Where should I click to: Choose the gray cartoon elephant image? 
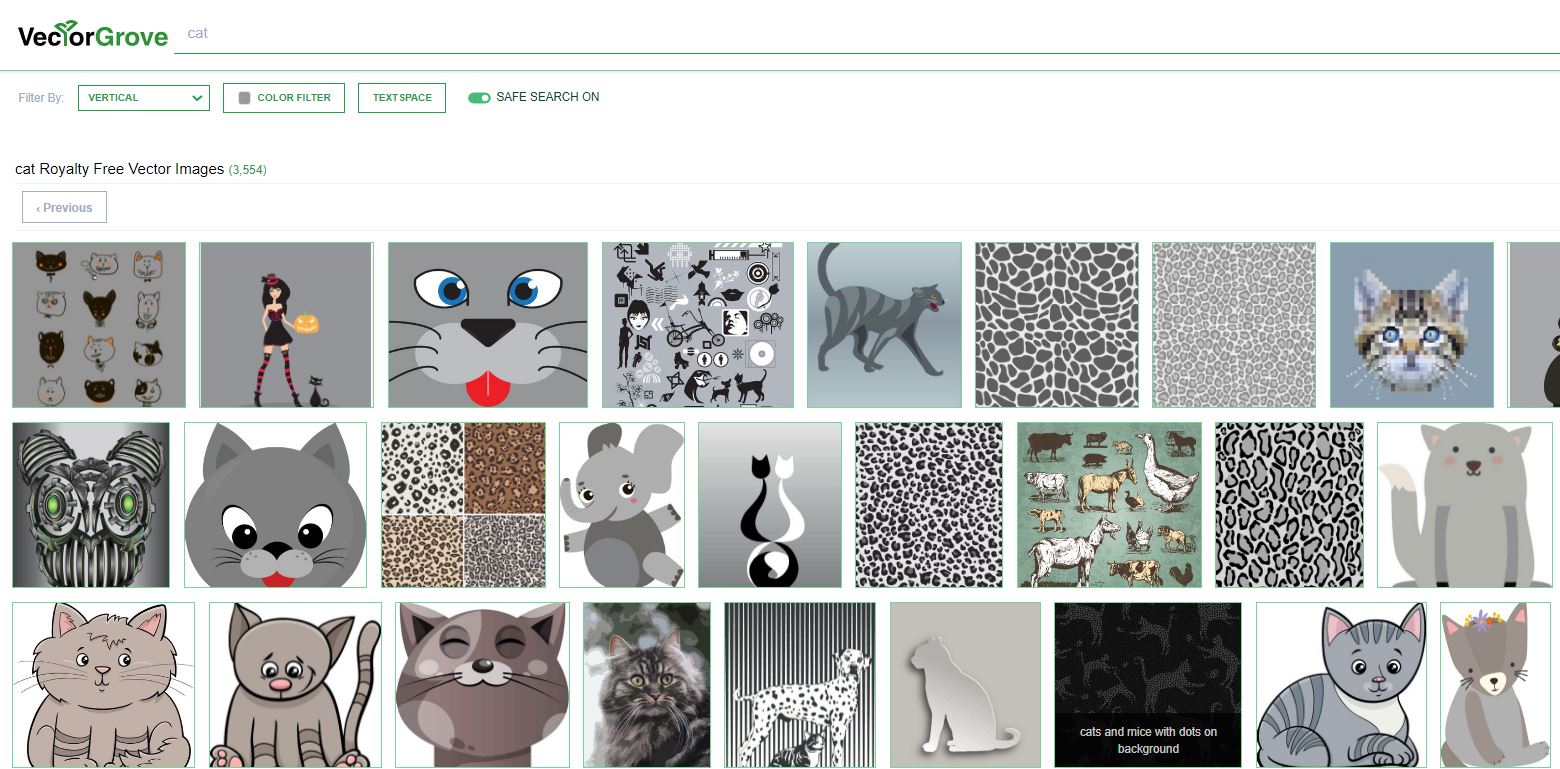point(621,505)
